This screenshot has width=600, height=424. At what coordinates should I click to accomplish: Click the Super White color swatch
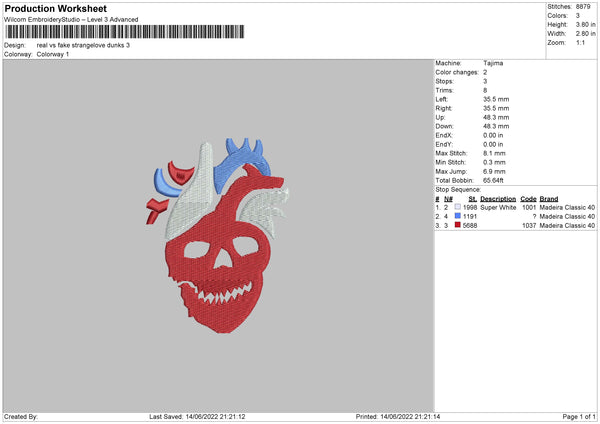(457, 207)
